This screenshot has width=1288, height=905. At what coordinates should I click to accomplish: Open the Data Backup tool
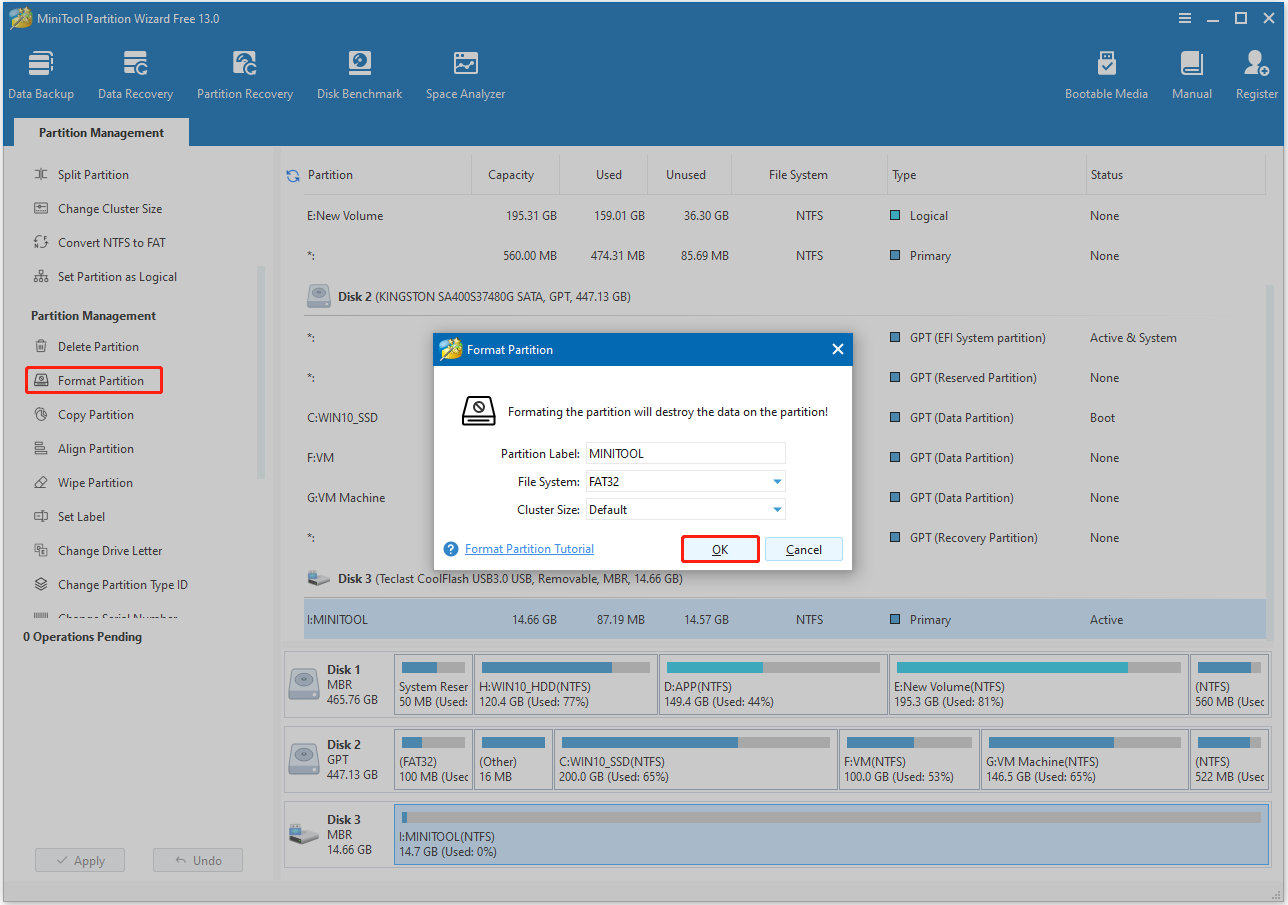coord(40,72)
